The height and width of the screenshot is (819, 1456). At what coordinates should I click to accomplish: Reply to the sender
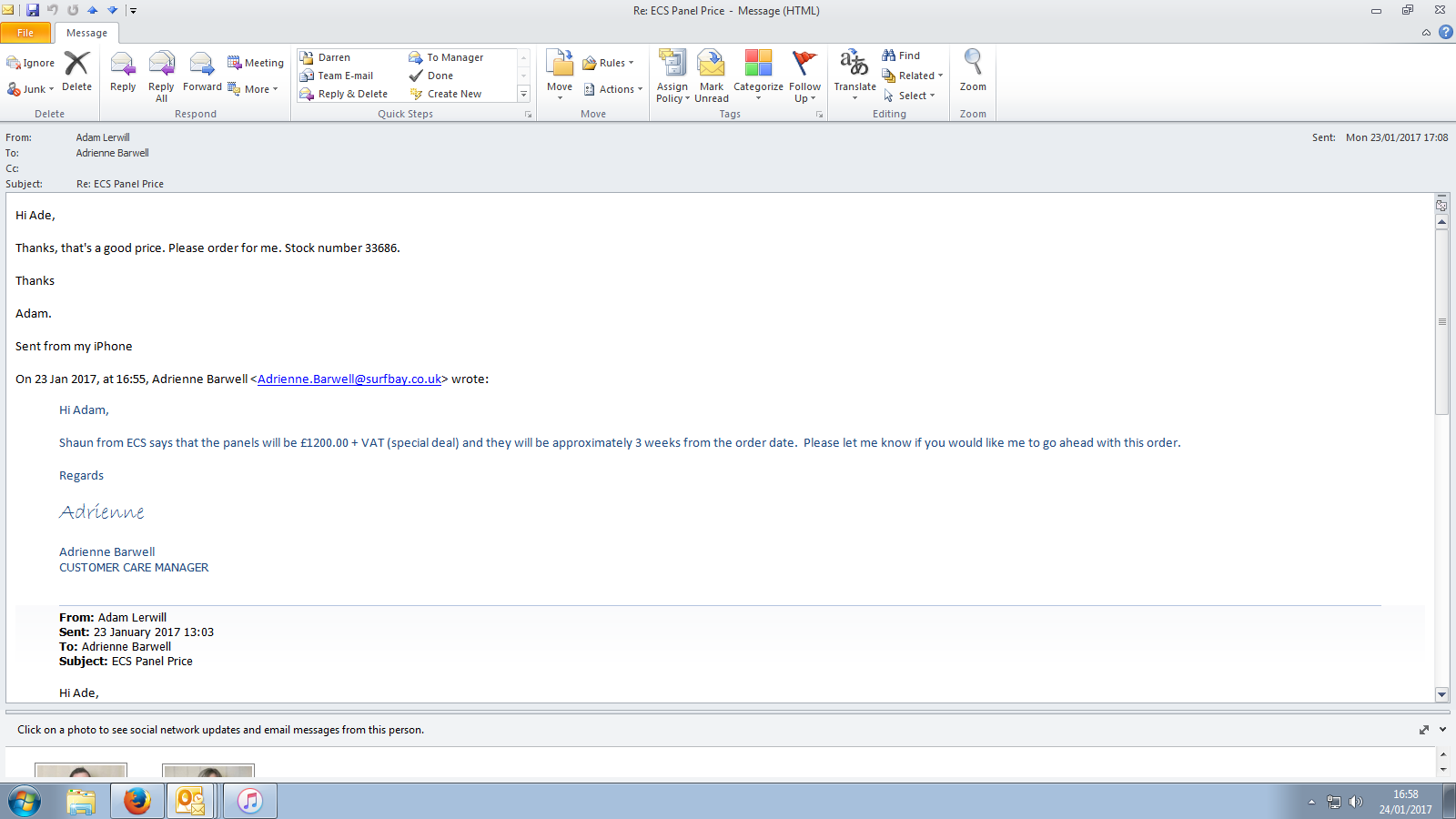tap(123, 73)
